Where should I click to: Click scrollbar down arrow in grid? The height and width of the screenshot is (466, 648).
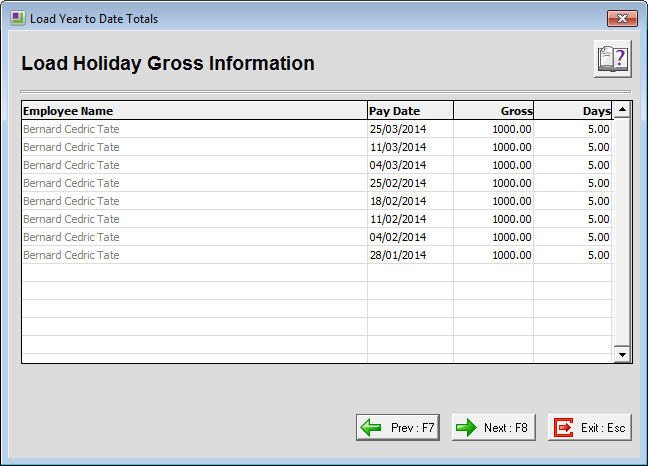point(622,354)
